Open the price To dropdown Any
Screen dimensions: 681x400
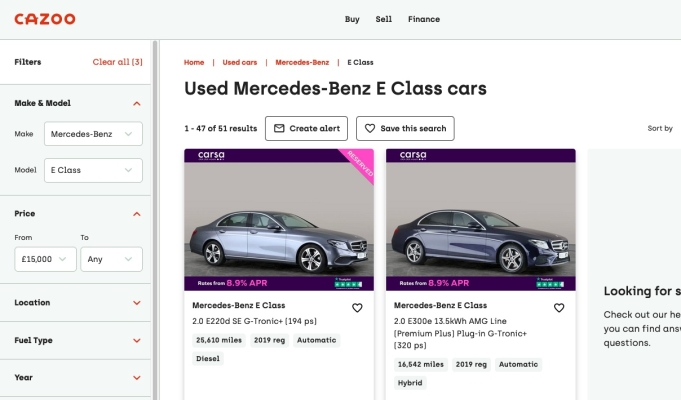click(111, 259)
